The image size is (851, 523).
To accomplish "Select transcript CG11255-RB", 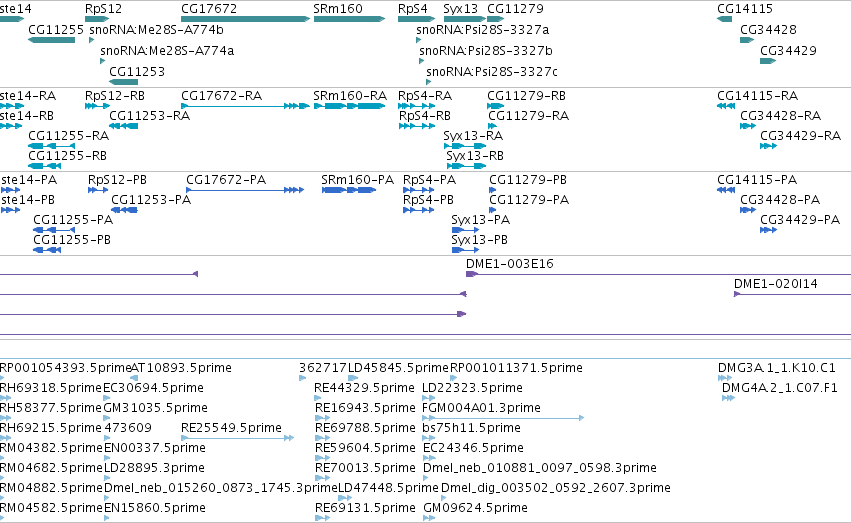I will click(45, 166).
